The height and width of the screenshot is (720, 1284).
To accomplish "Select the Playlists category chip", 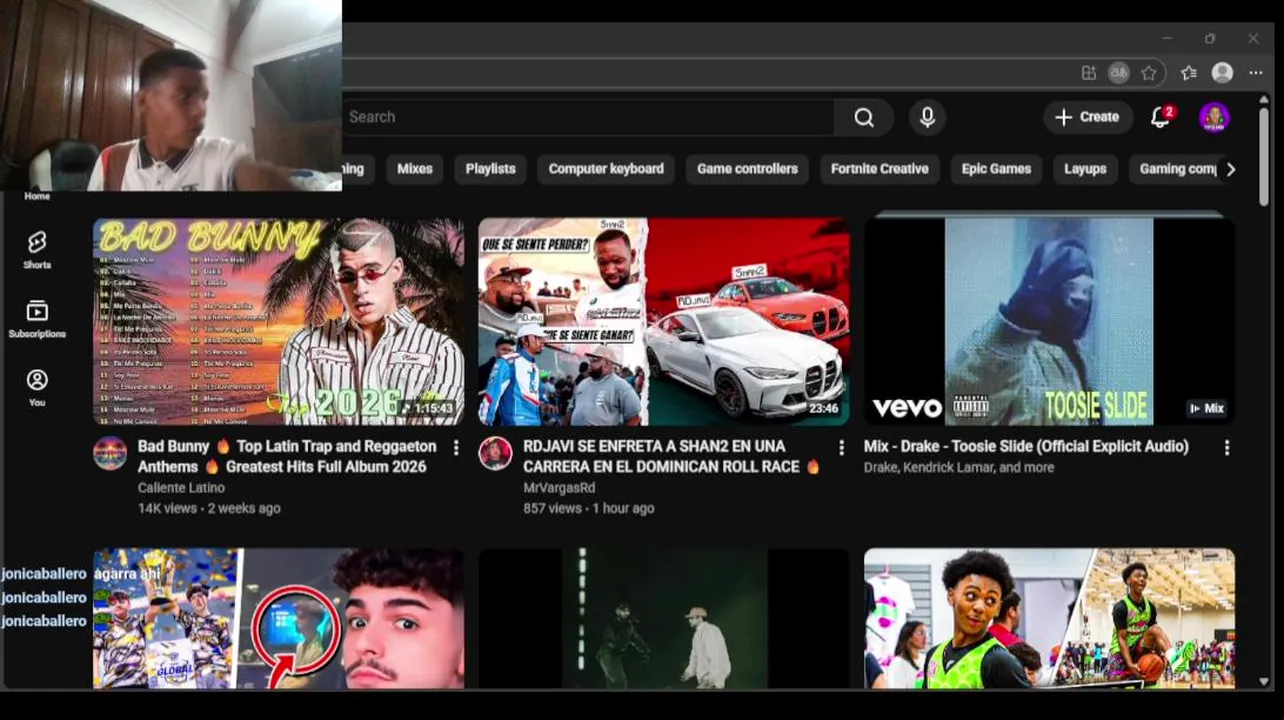I will coord(490,169).
